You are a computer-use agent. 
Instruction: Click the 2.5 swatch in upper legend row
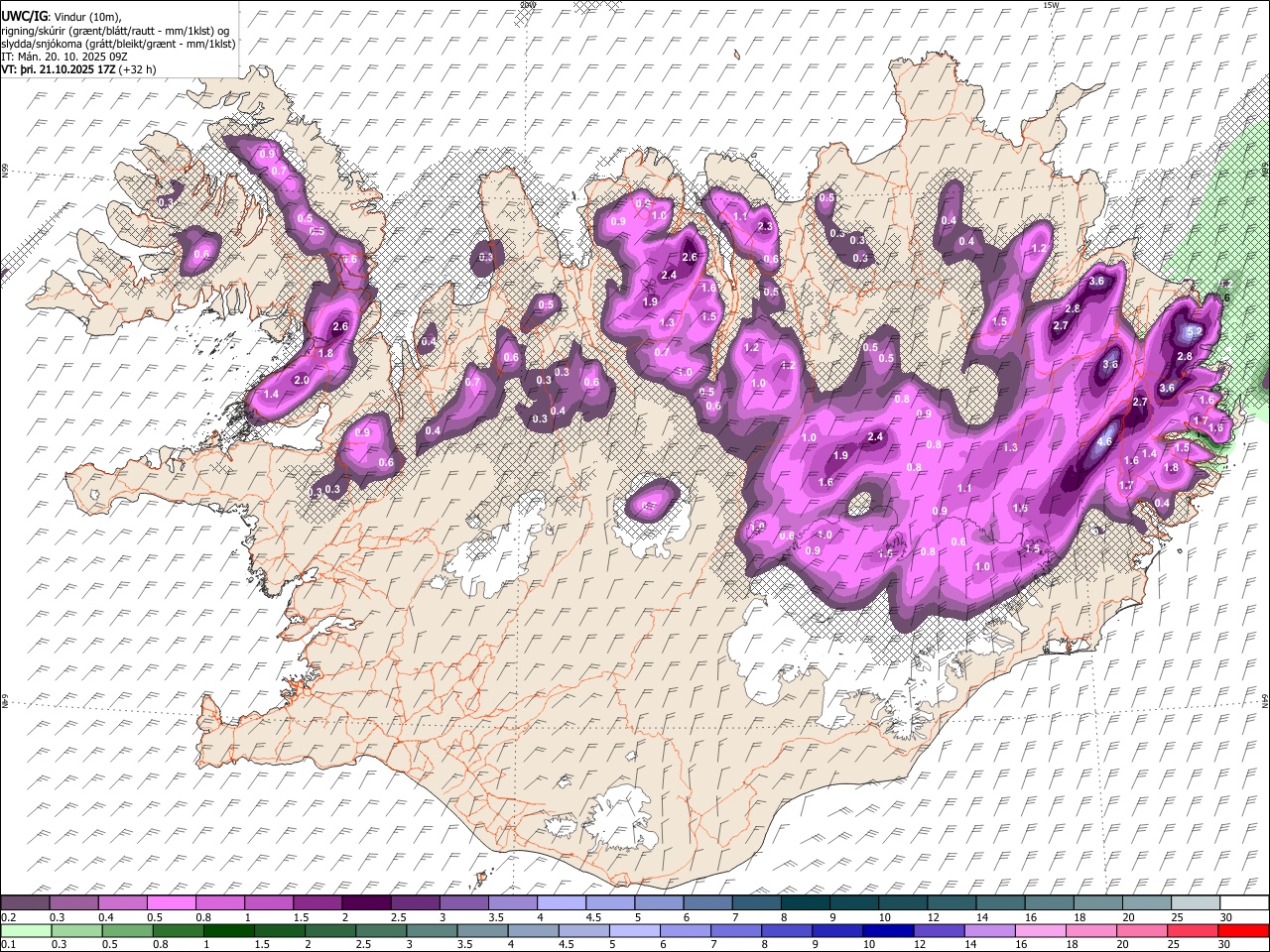(x=416, y=902)
